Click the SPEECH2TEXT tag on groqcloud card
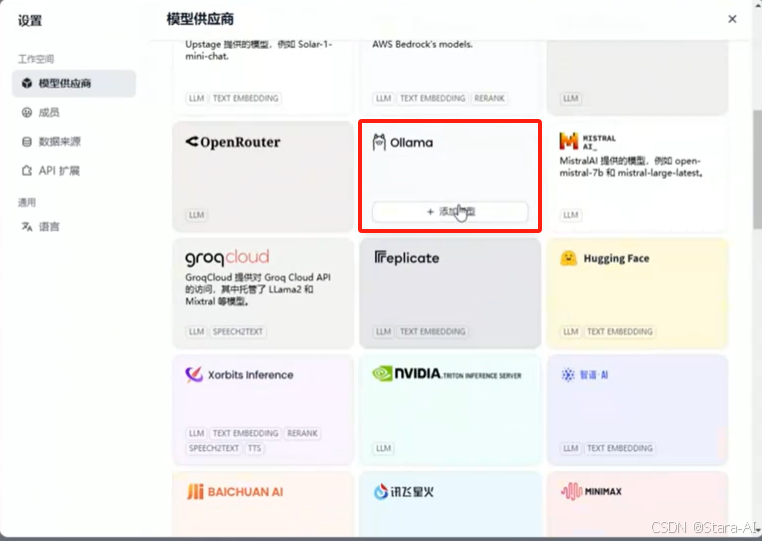The height and width of the screenshot is (541, 762). pos(238,332)
